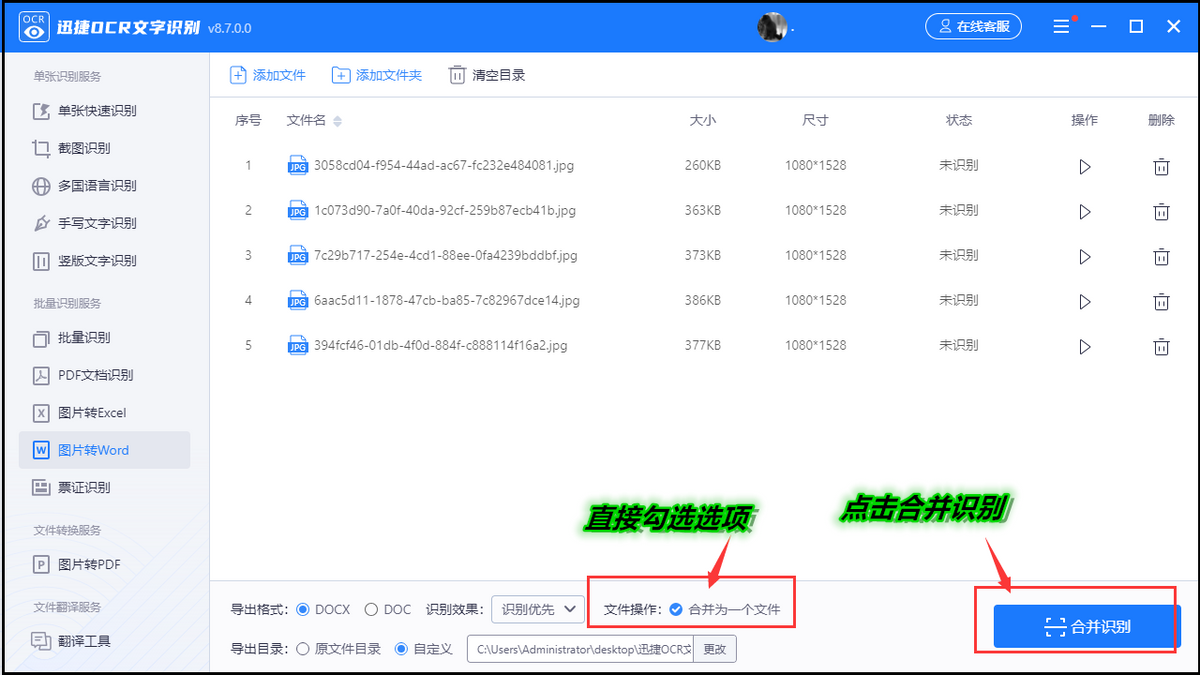
Task: Click JPG icon of 394fcf46 file
Action: (297, 345)
